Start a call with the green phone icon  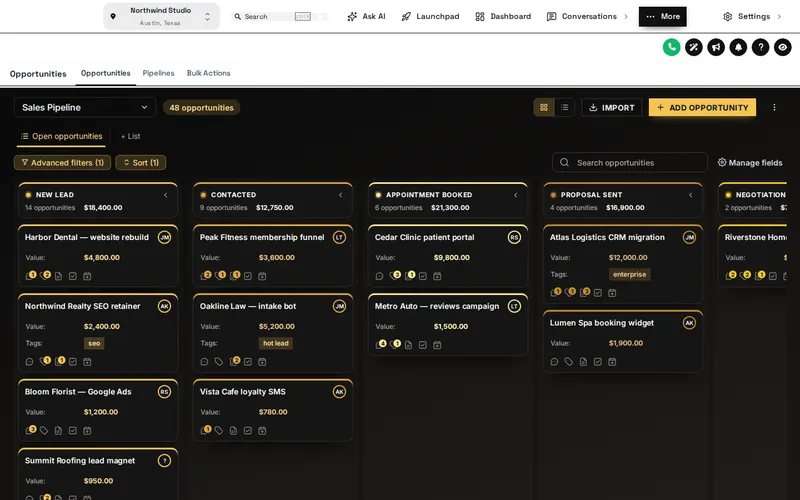coord(671,47)
